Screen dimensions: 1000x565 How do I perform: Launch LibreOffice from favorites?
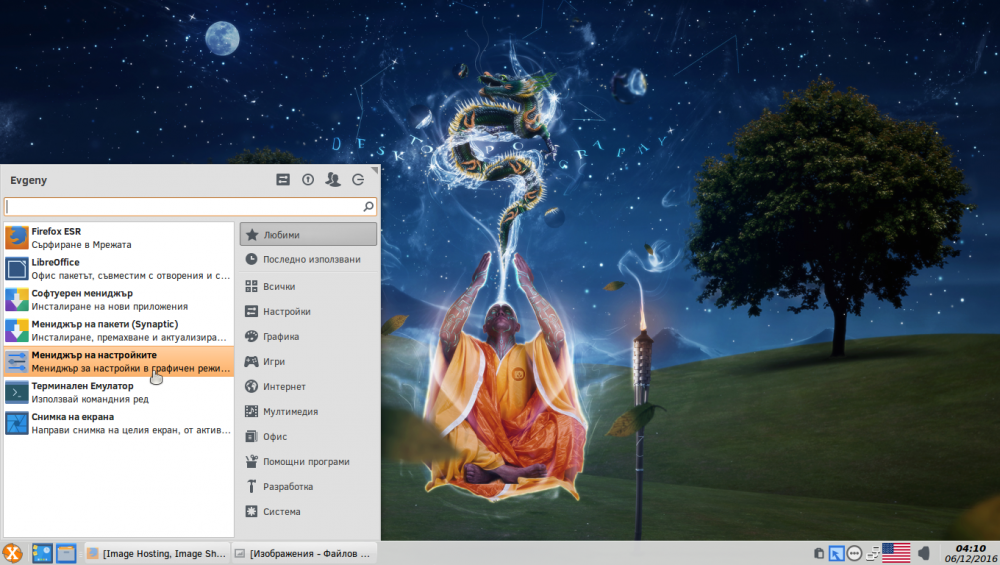click(x=119, y=268)
